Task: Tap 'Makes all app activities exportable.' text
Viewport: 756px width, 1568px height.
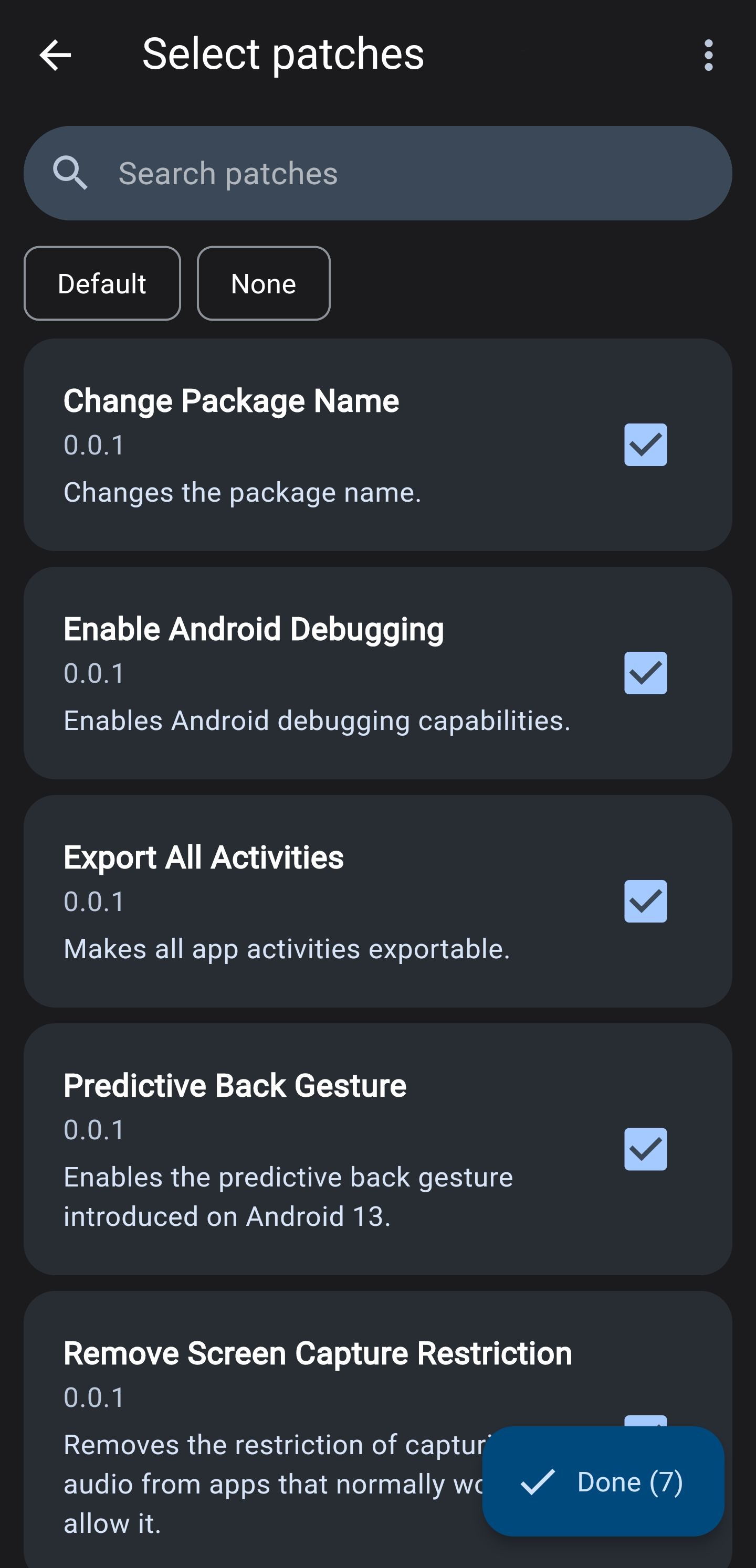Action: 286,949
